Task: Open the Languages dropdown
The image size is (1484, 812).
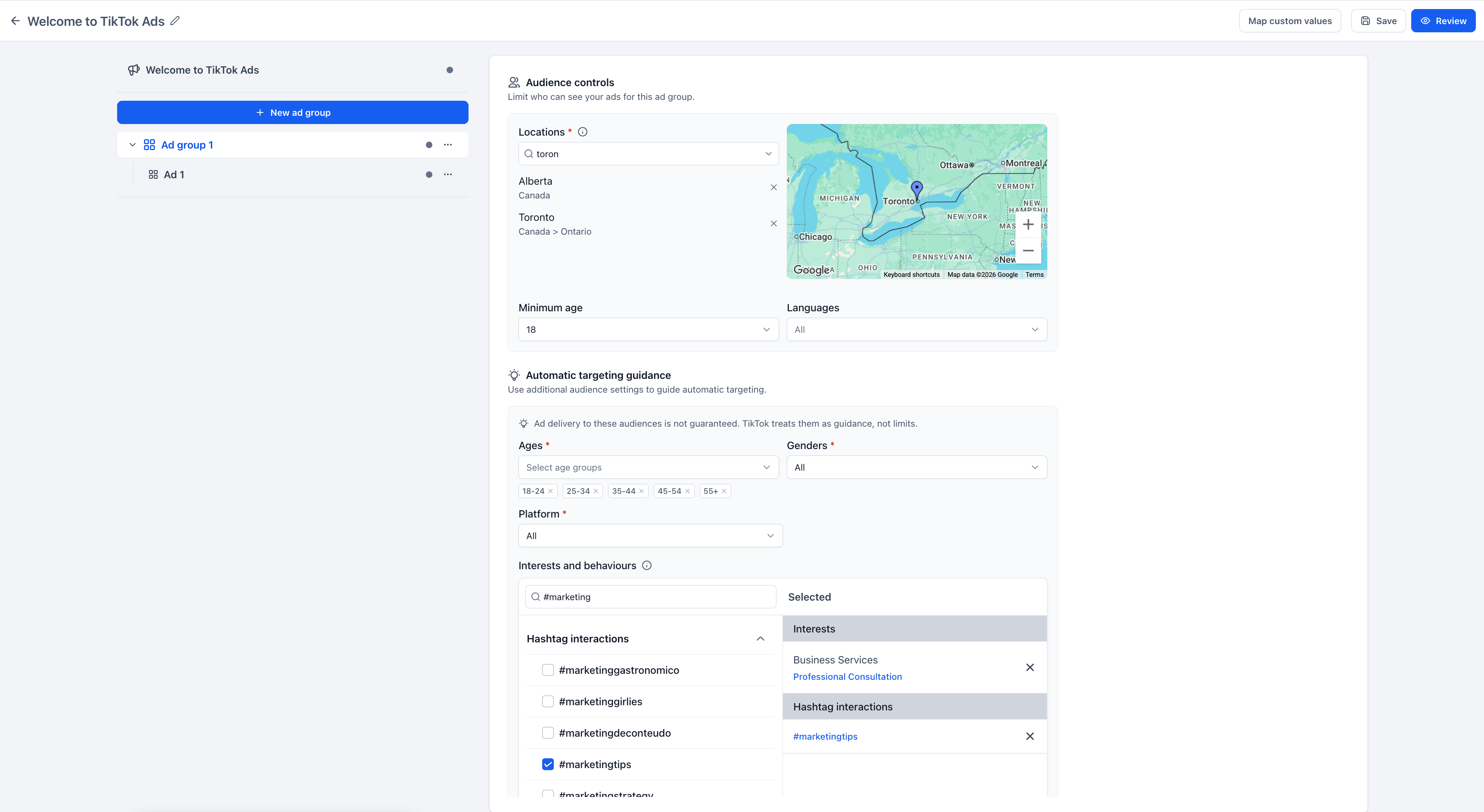Action: 916,329
